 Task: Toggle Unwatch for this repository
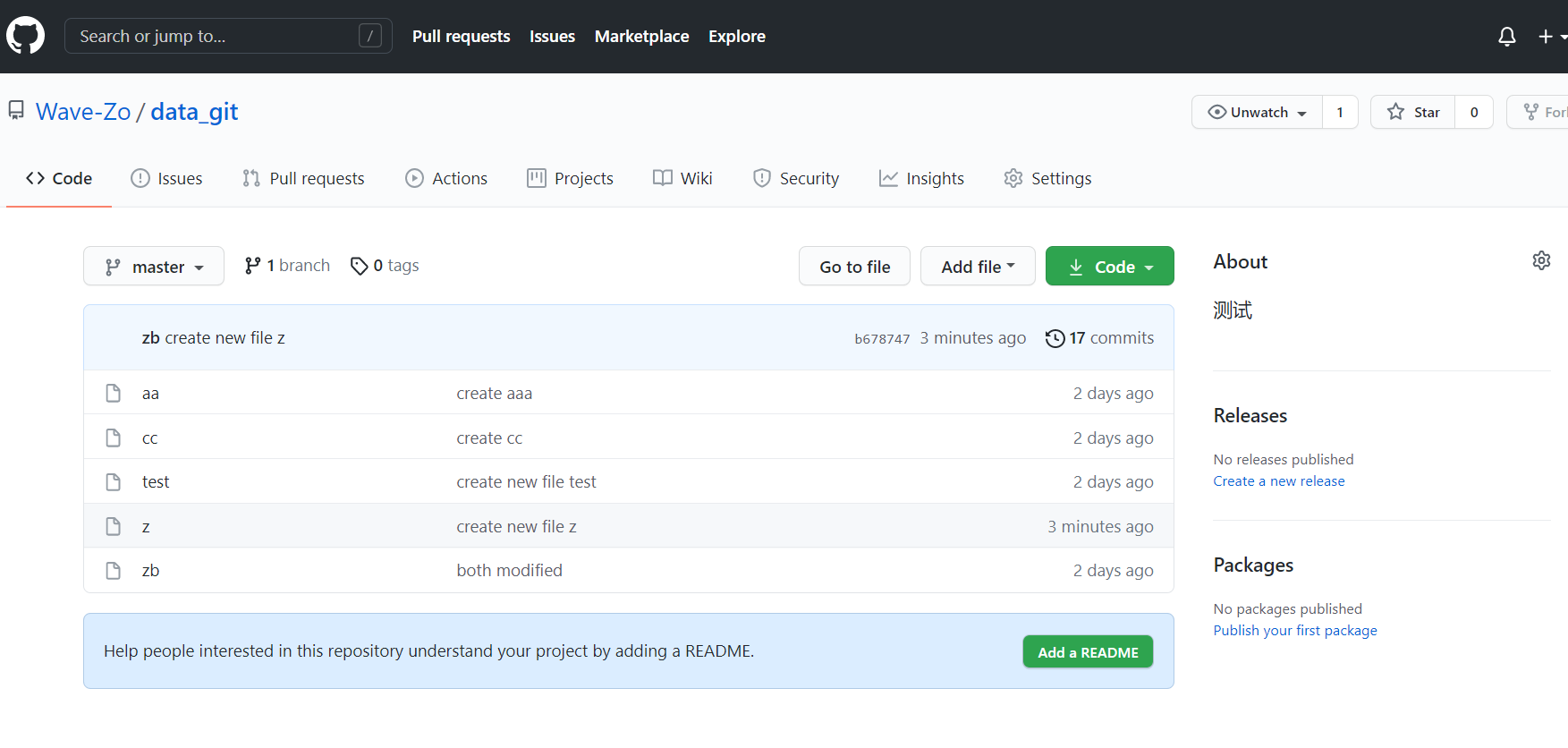click(1257, 112)
